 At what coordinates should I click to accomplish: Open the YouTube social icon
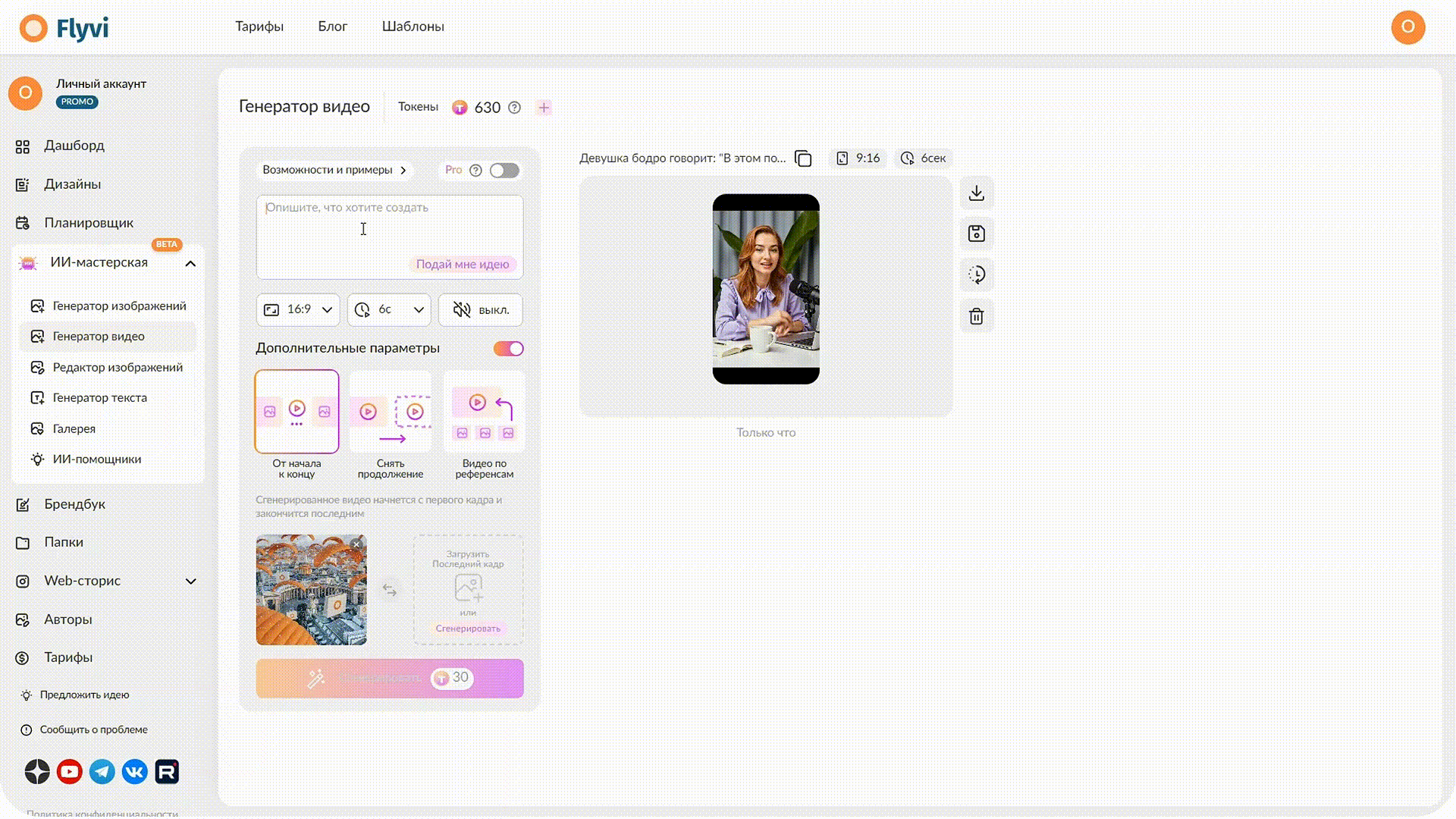[x=70, y=772]
